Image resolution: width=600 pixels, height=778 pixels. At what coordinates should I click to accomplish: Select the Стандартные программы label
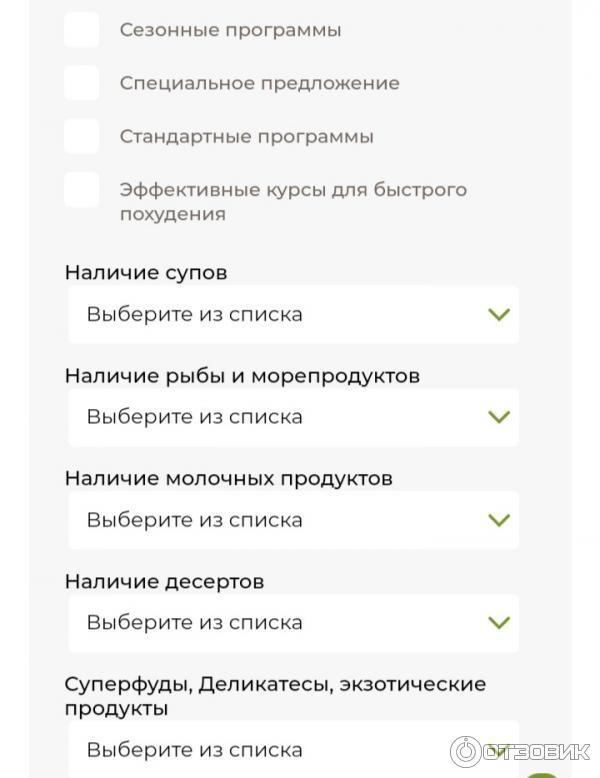(x=247, y=137)
